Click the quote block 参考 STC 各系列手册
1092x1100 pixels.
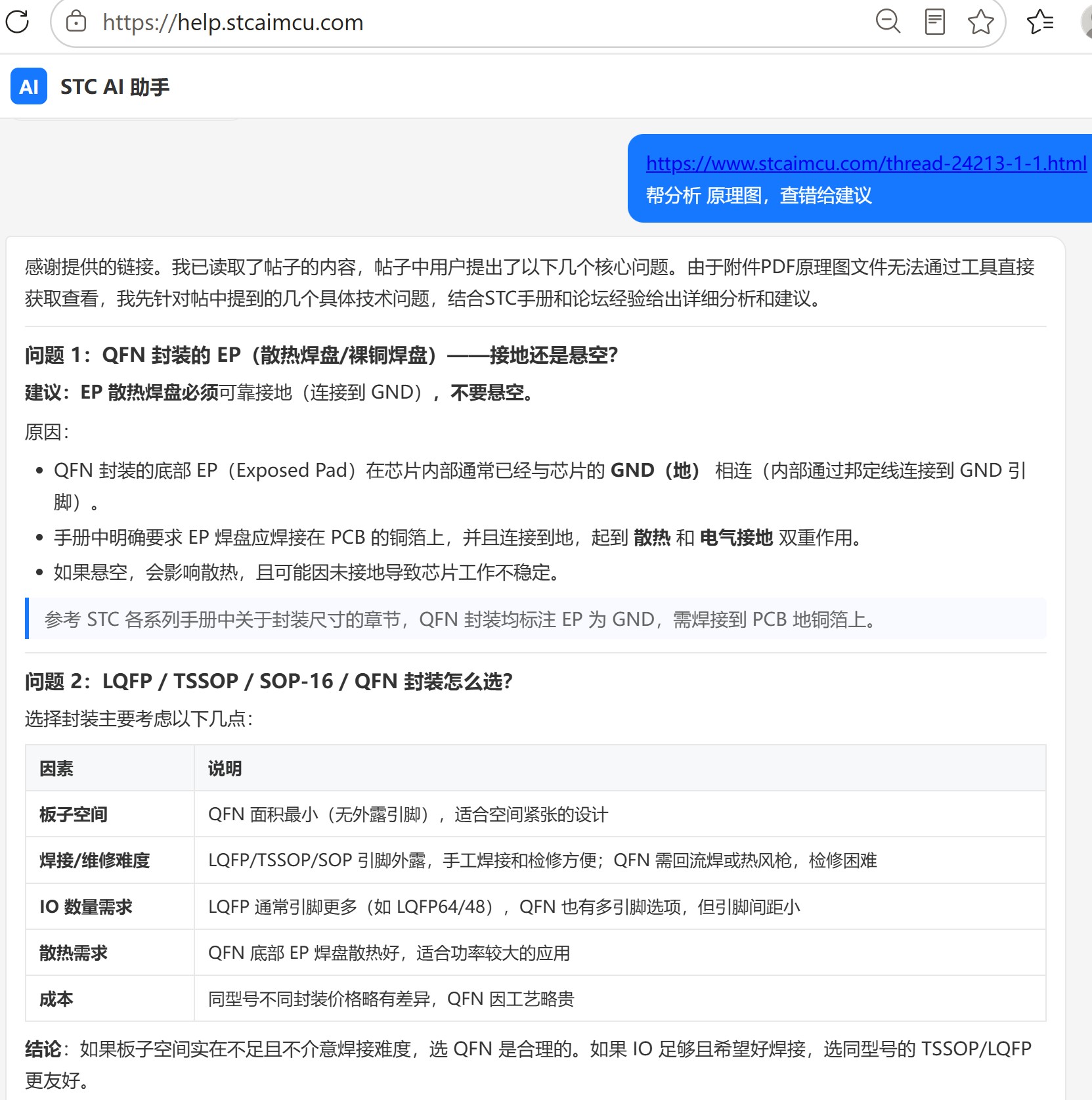click(x=536, y=619)
